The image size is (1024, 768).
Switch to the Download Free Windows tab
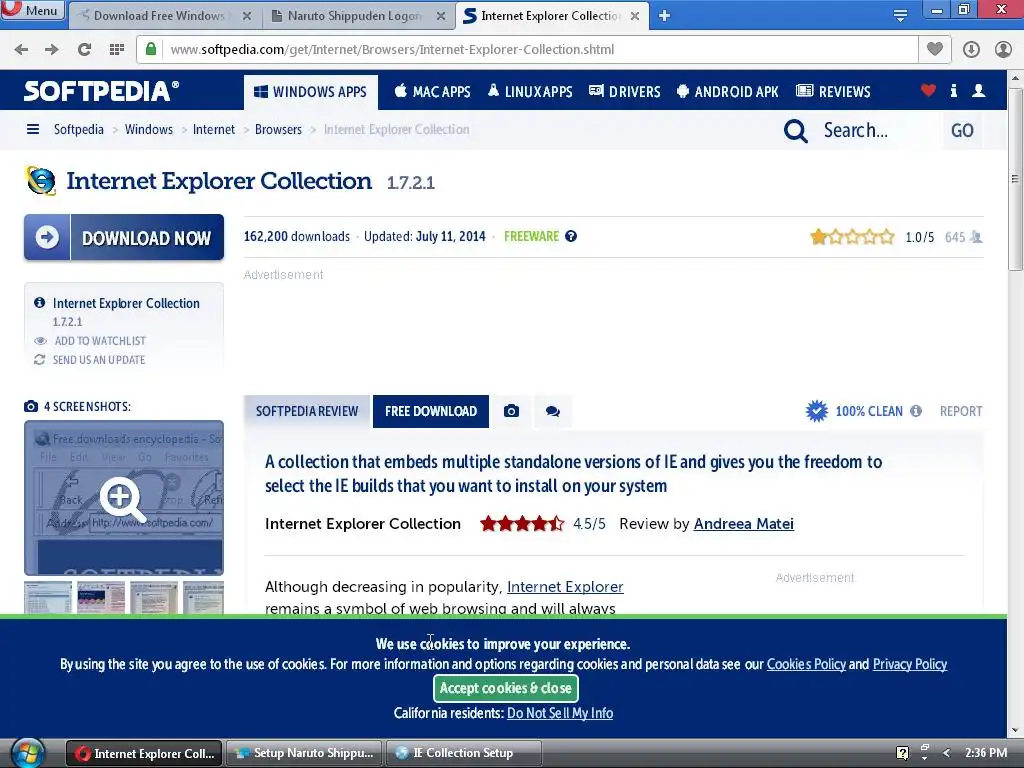[x=159, y=16]
